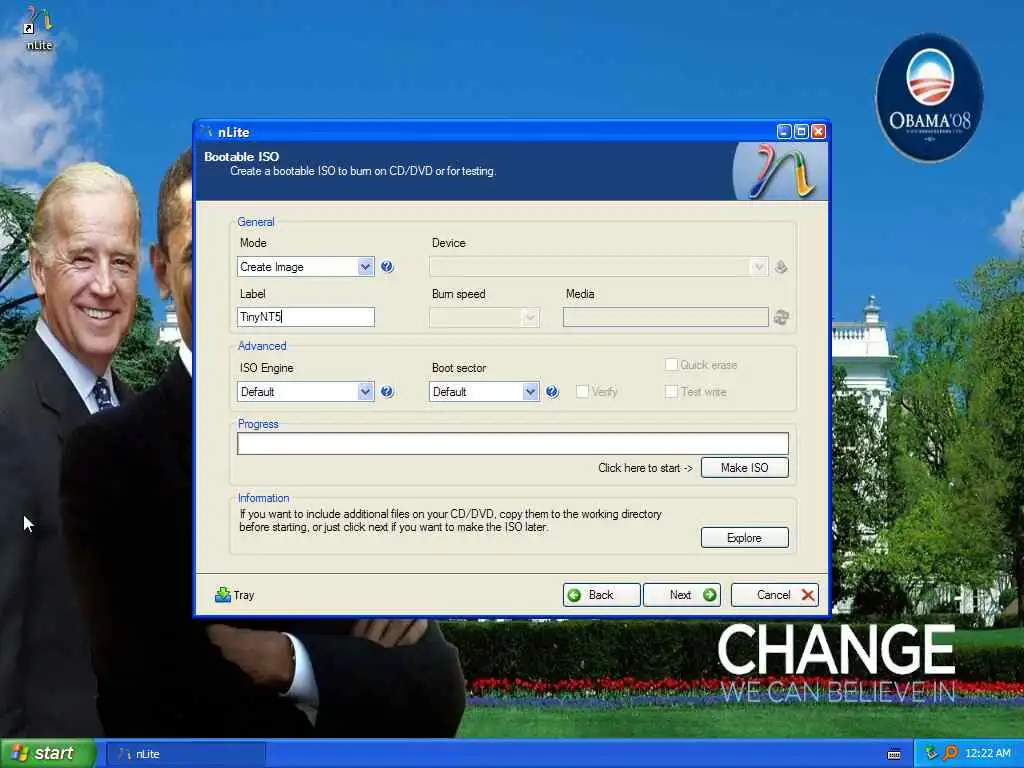Image resolution: width=1024 pixels, height=768 pixels.
Task: Click the nLite taskbar button
Action: click(185, 754)
